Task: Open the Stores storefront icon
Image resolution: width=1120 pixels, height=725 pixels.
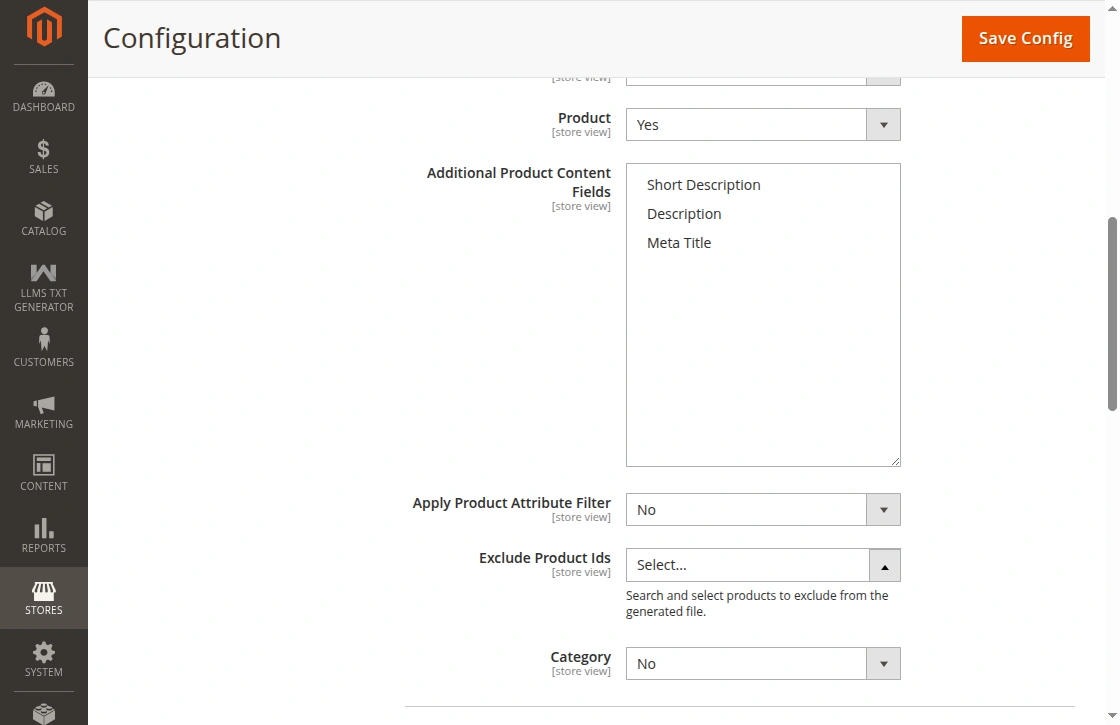Action: pyautogui.click(x=44, y=591)
